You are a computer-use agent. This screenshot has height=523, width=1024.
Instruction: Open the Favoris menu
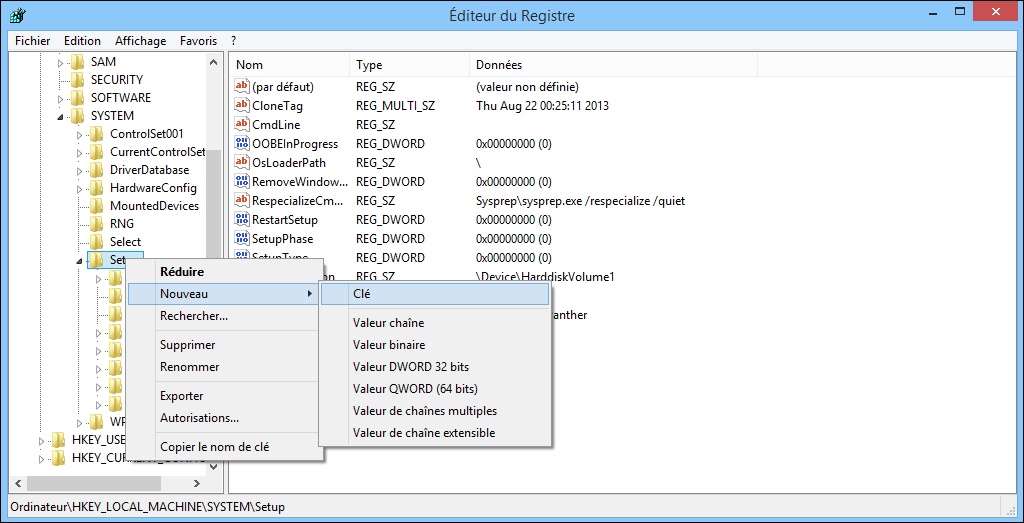pyautogui.click(x=199, y=40)
